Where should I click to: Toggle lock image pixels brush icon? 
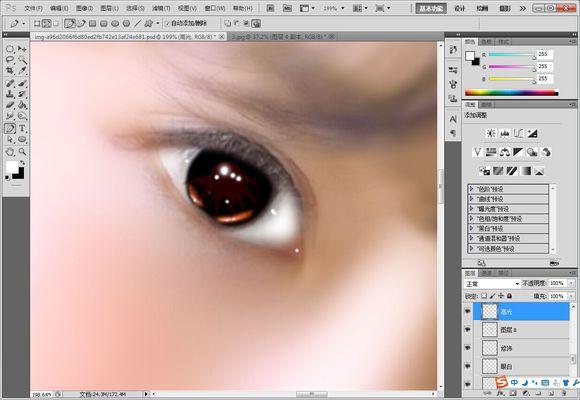coord(492,296)
